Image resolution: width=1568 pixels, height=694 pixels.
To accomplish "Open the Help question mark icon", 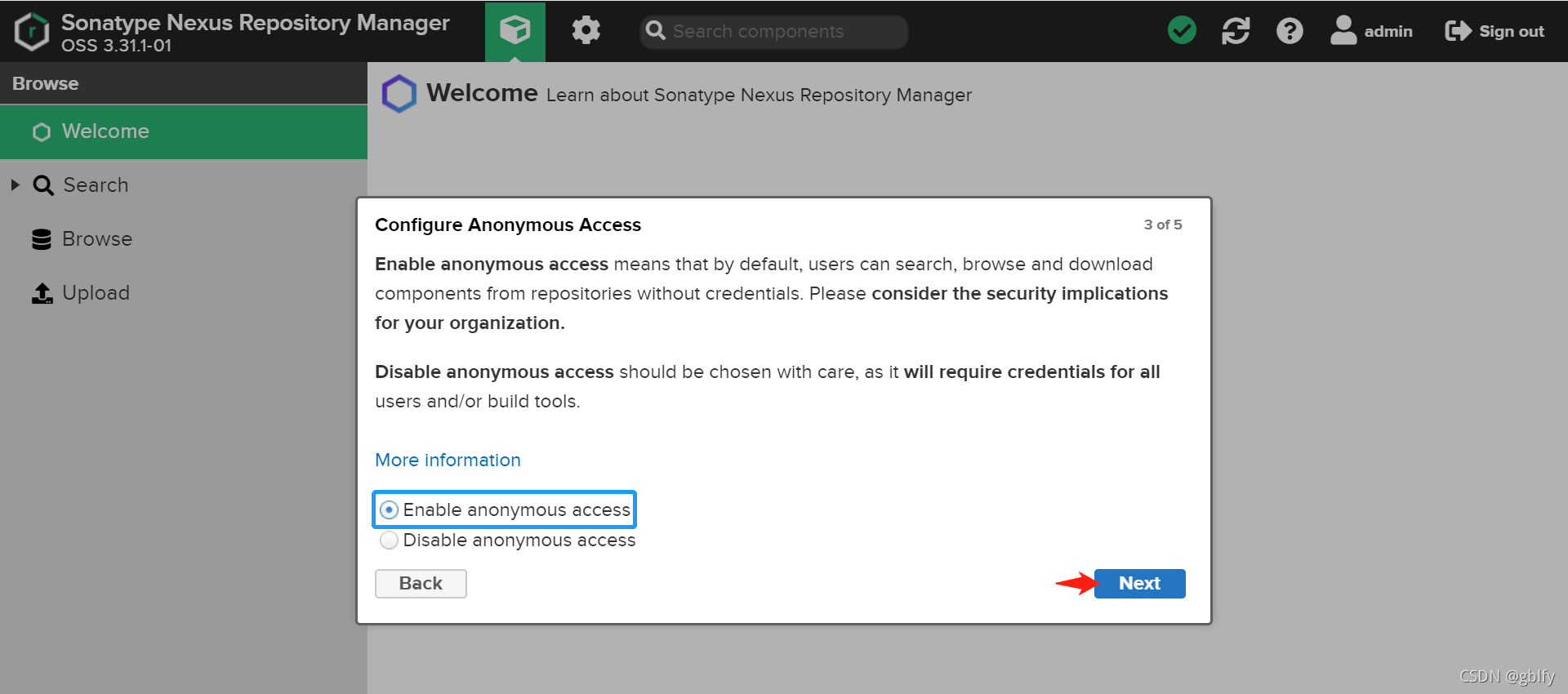I will [1290, 31].
